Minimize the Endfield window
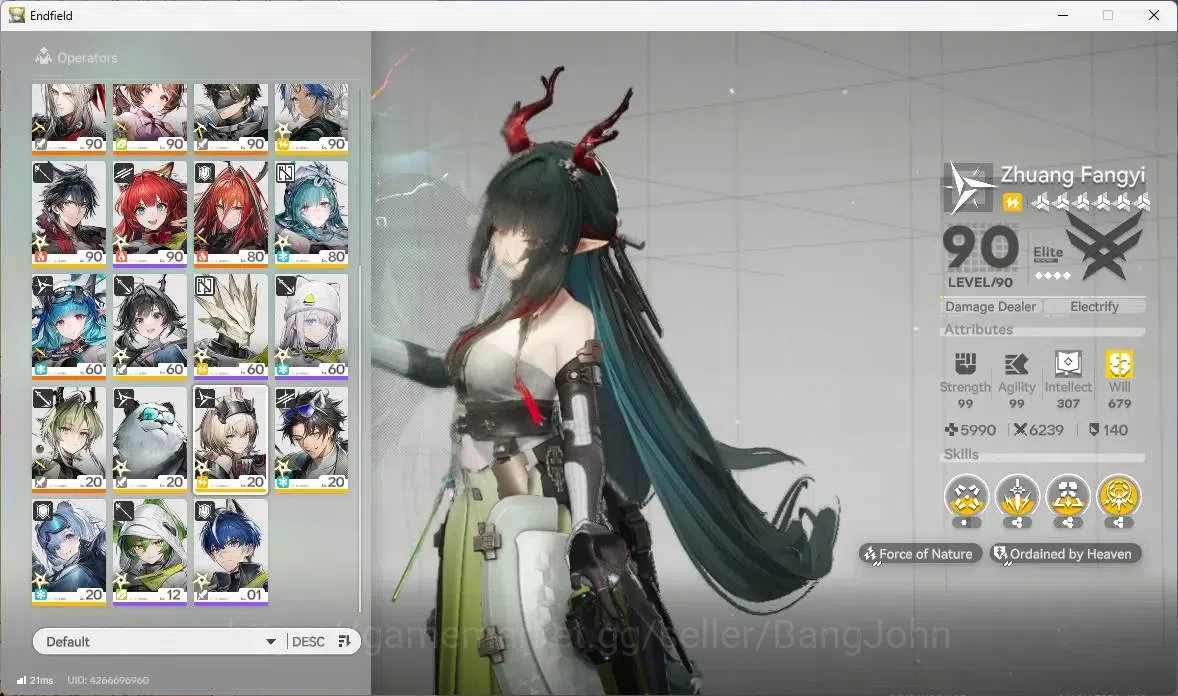Screen dimensions: 1178x696 pyautogui.click(x=1063, y=15)
